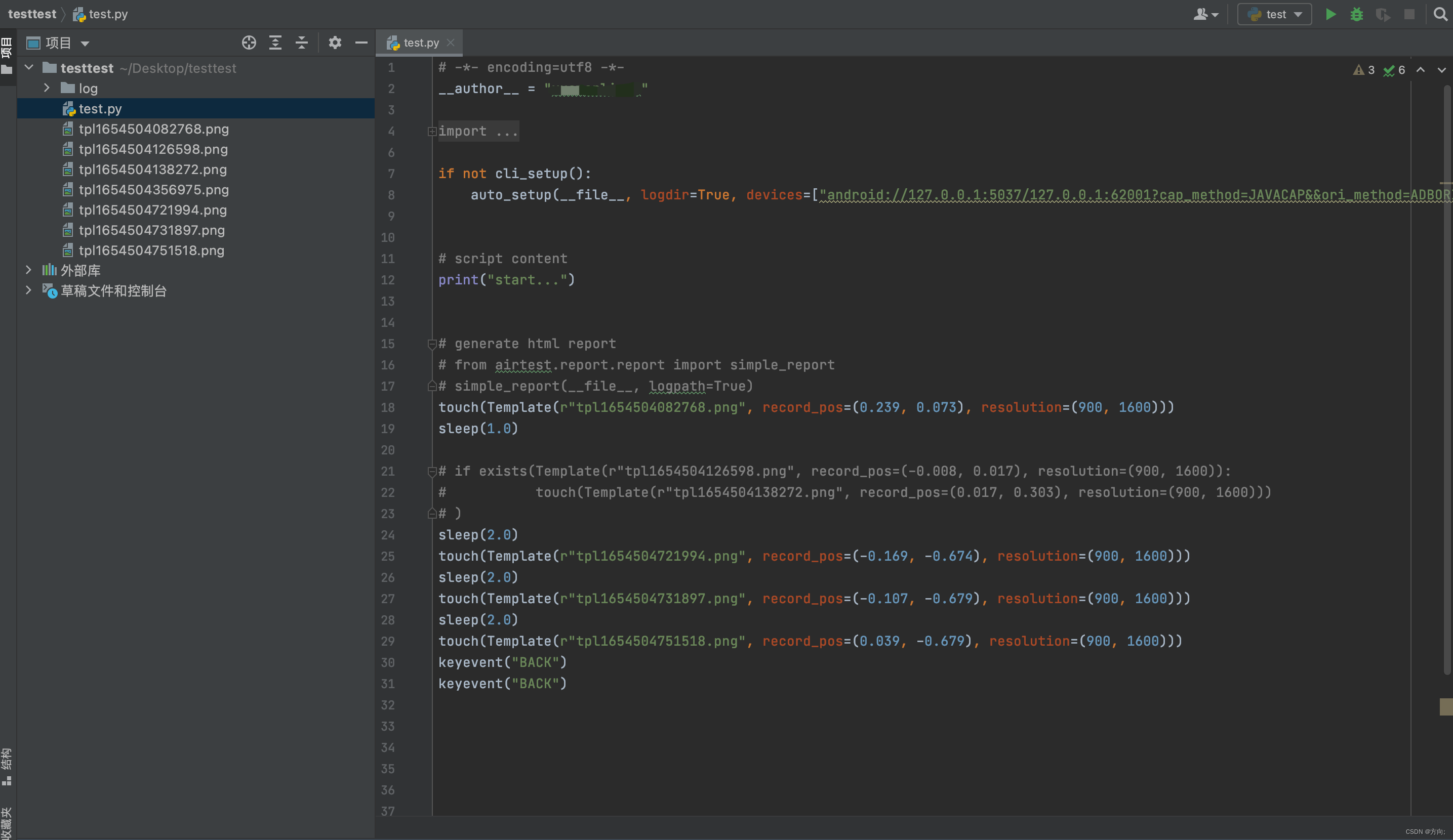
Task: Open Search Everywhere via the magnifier icon
Action: coord(1440,14)
